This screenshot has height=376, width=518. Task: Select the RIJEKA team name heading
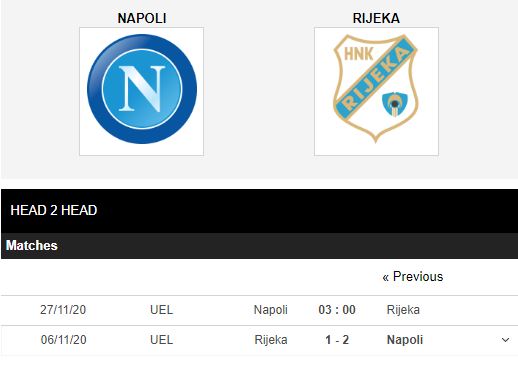[x=376, y=18]
